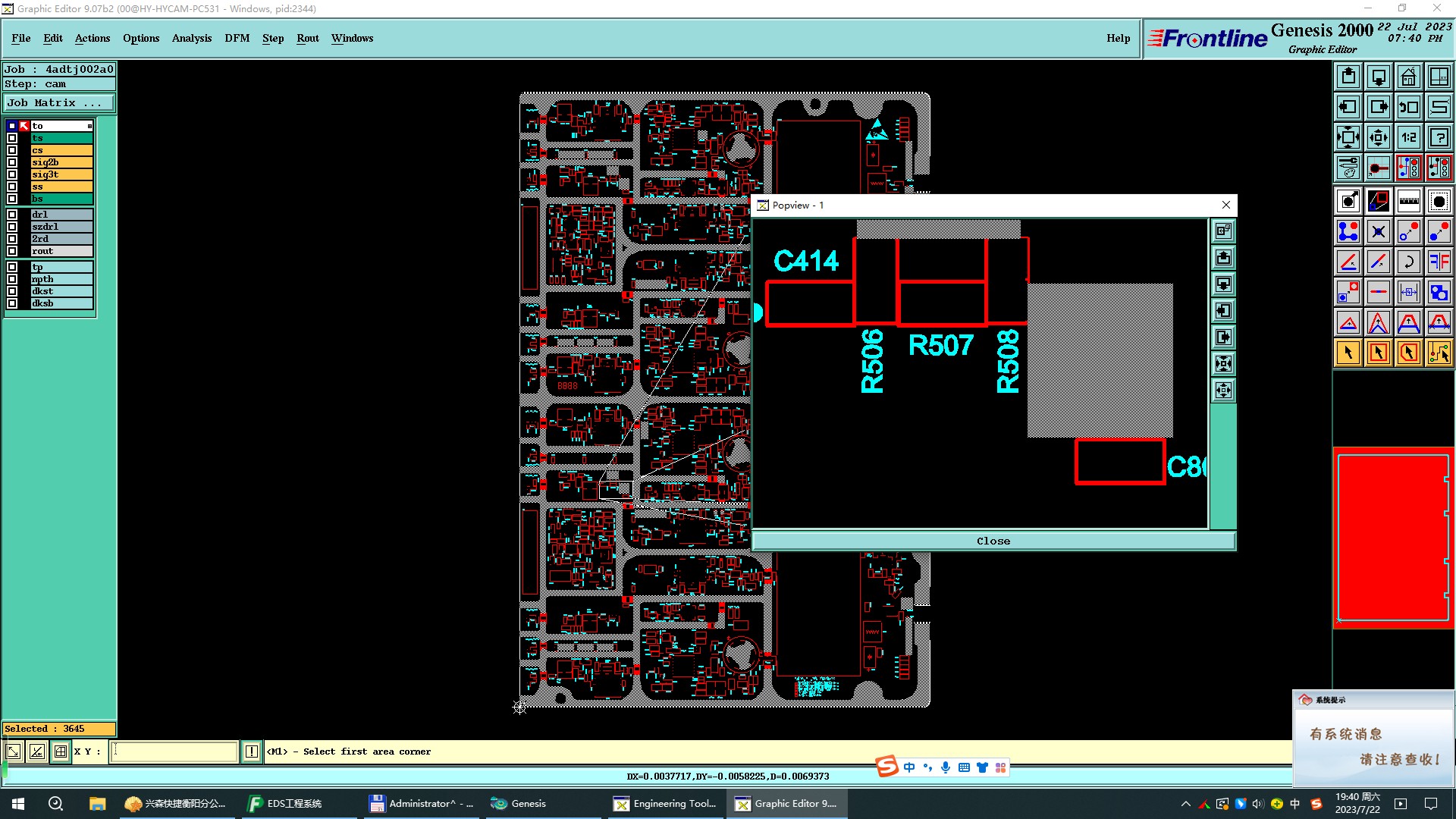1456x819 pixels.
Task: Click the ruler measure tool icon
Action: coord(1408,201)
